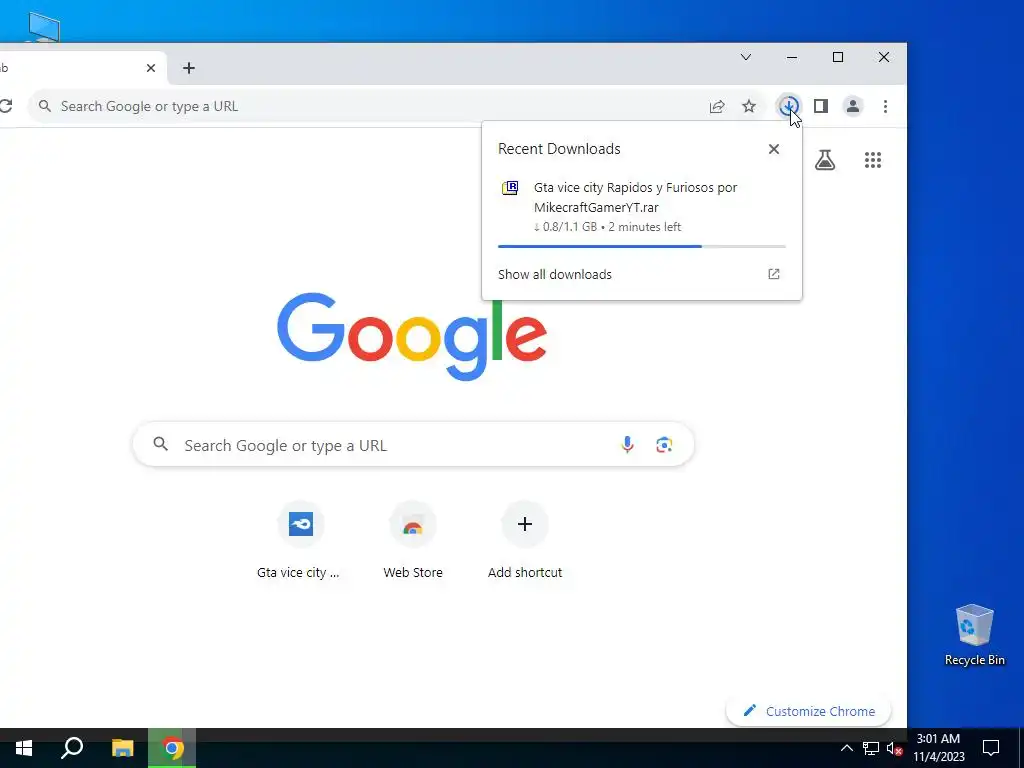Open the Google apps grid
Image resolution: width=1024 pixels, height=768 pixels.
[873, 160]
